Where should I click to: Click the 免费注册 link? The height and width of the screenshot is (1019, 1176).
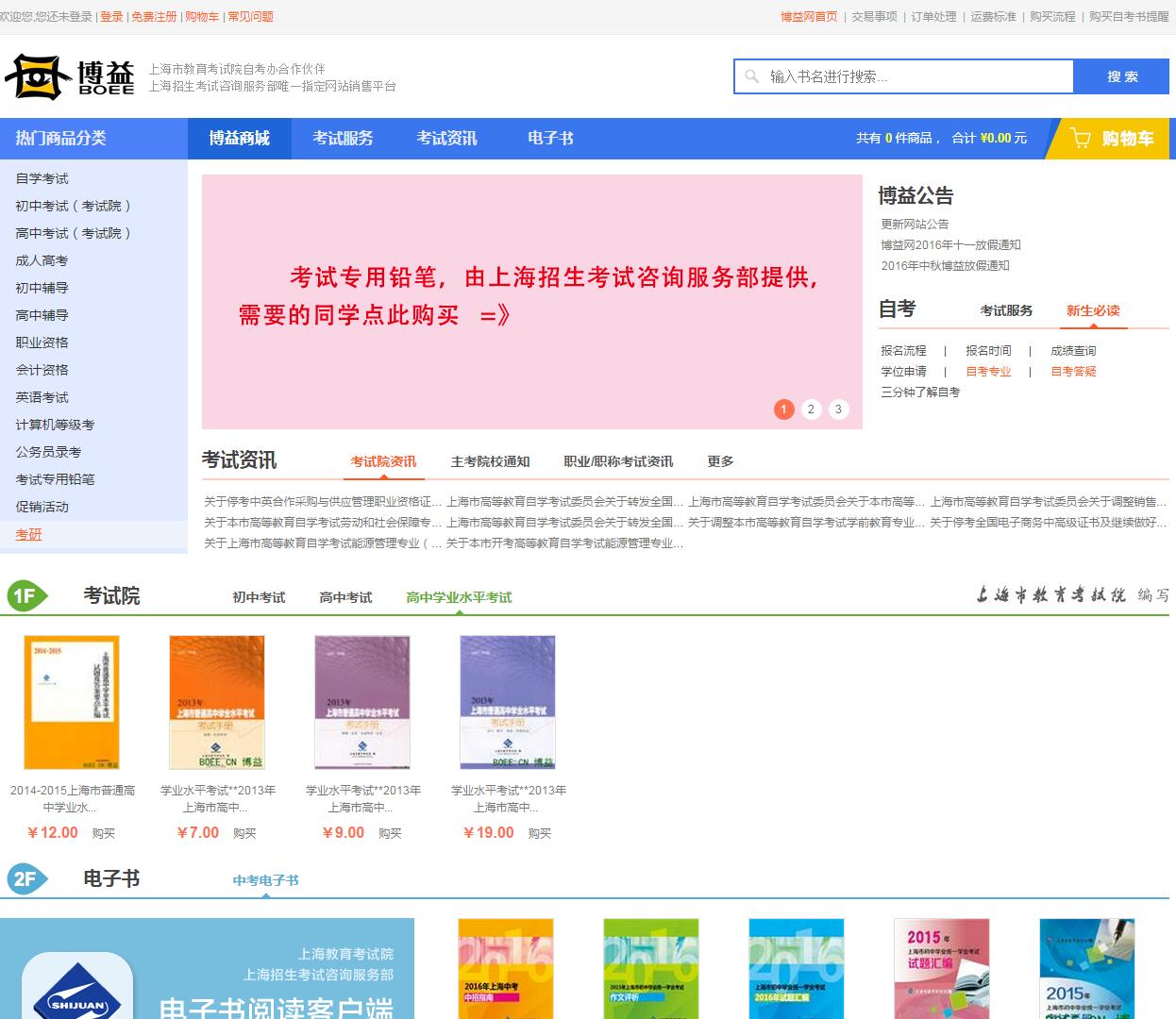tap(154, 17)
